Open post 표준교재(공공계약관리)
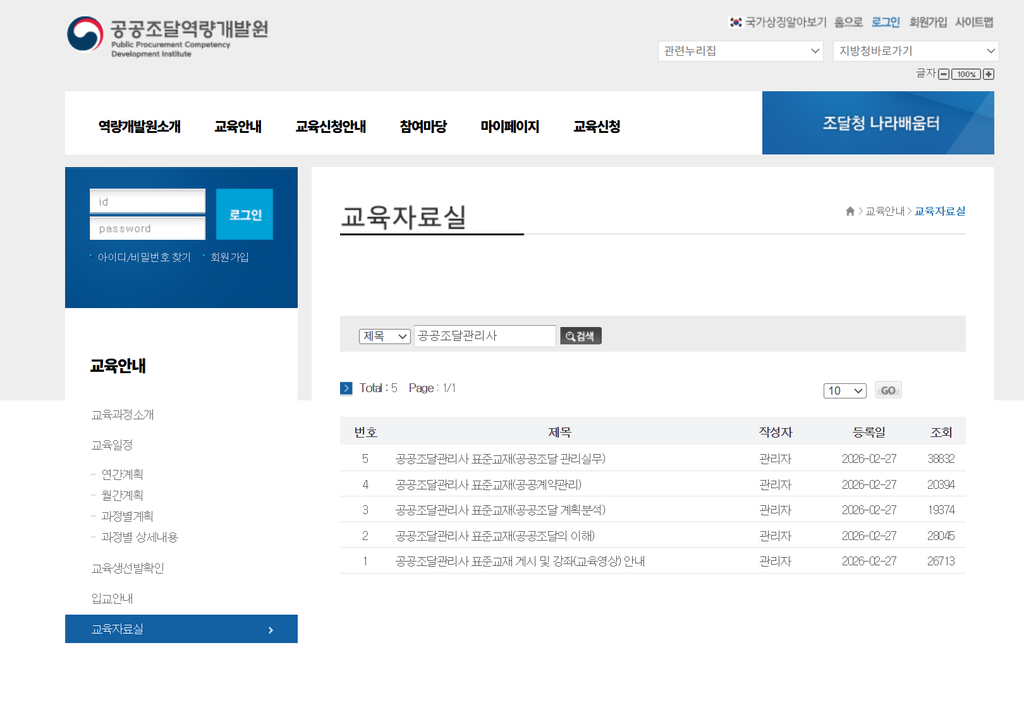Viewport: 1024px width, 716px height. point(488,485)
